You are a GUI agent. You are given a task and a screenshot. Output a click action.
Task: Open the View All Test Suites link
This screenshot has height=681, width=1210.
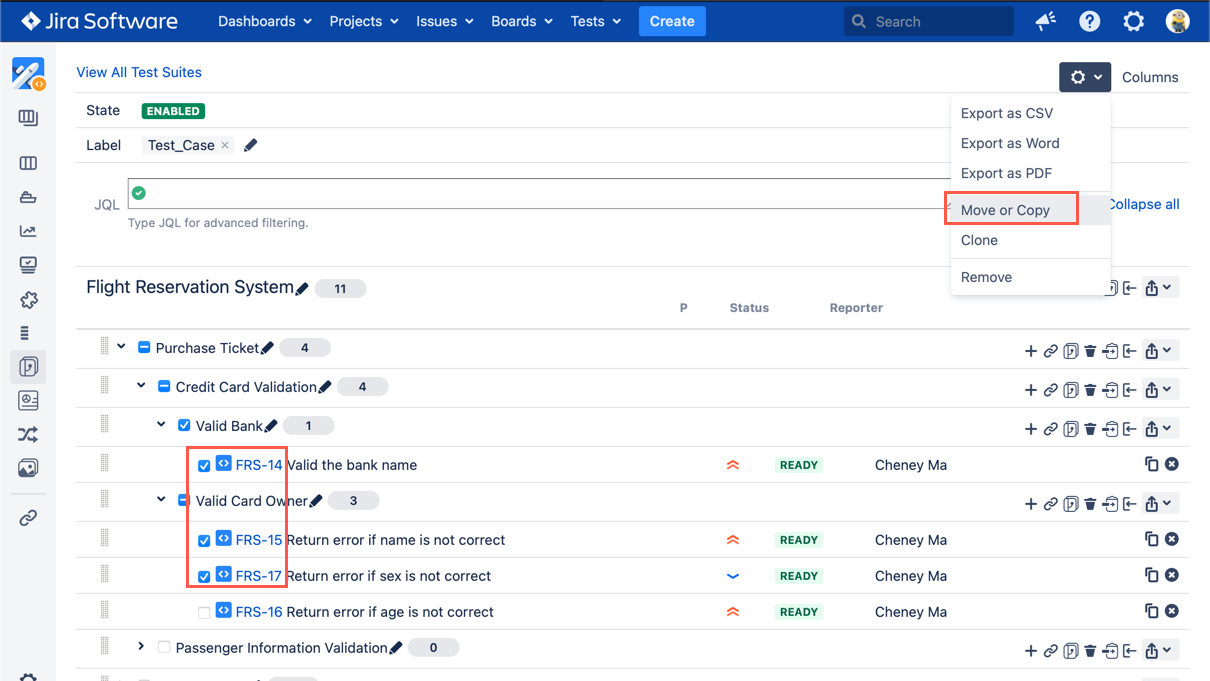tap(139, 72)
